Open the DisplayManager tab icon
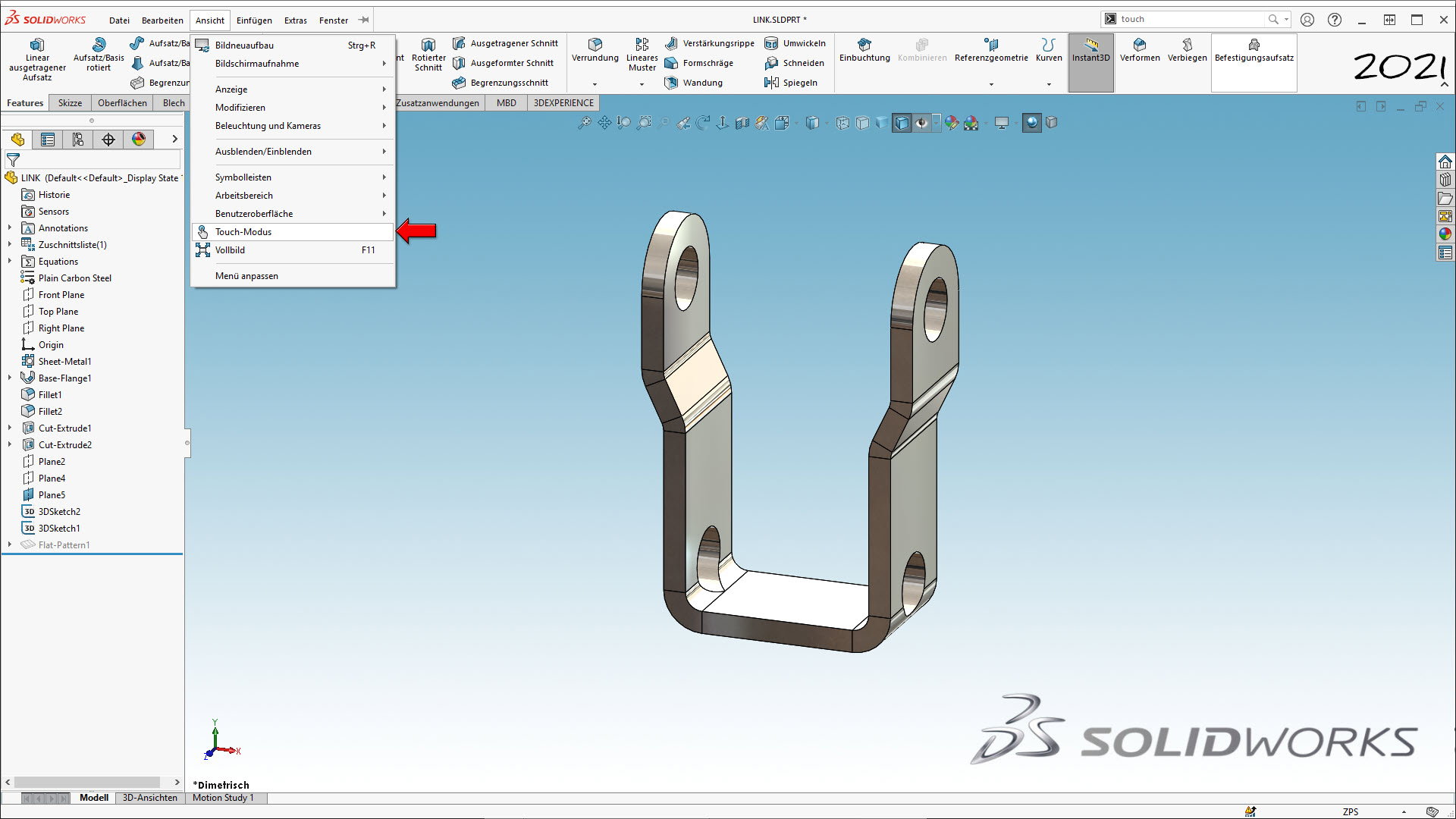Screen dimensions: 1456x819 click(x=139, y=140)
